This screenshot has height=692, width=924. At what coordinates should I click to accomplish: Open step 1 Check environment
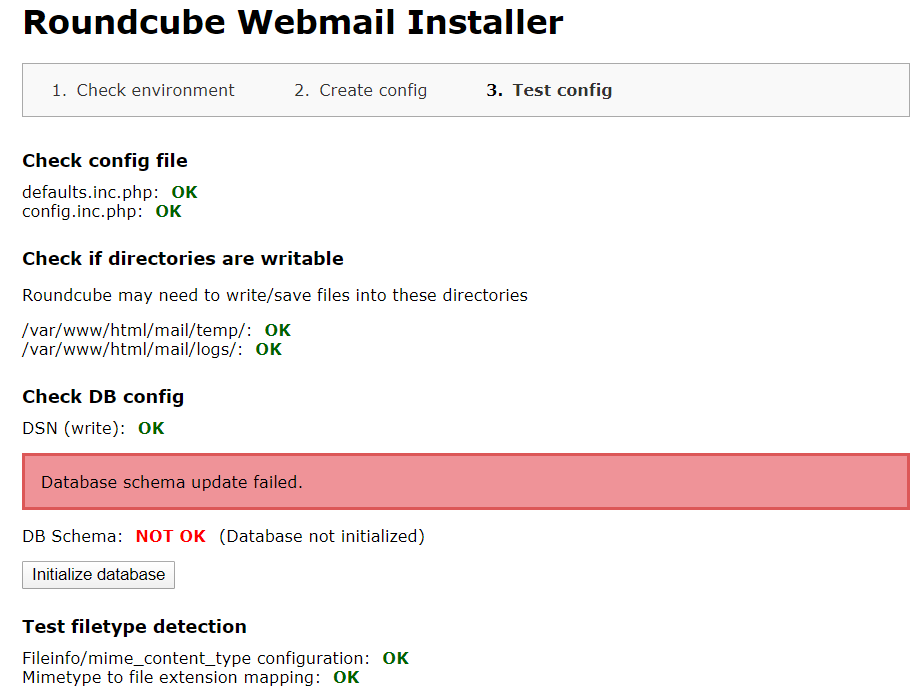click(144, 89)
